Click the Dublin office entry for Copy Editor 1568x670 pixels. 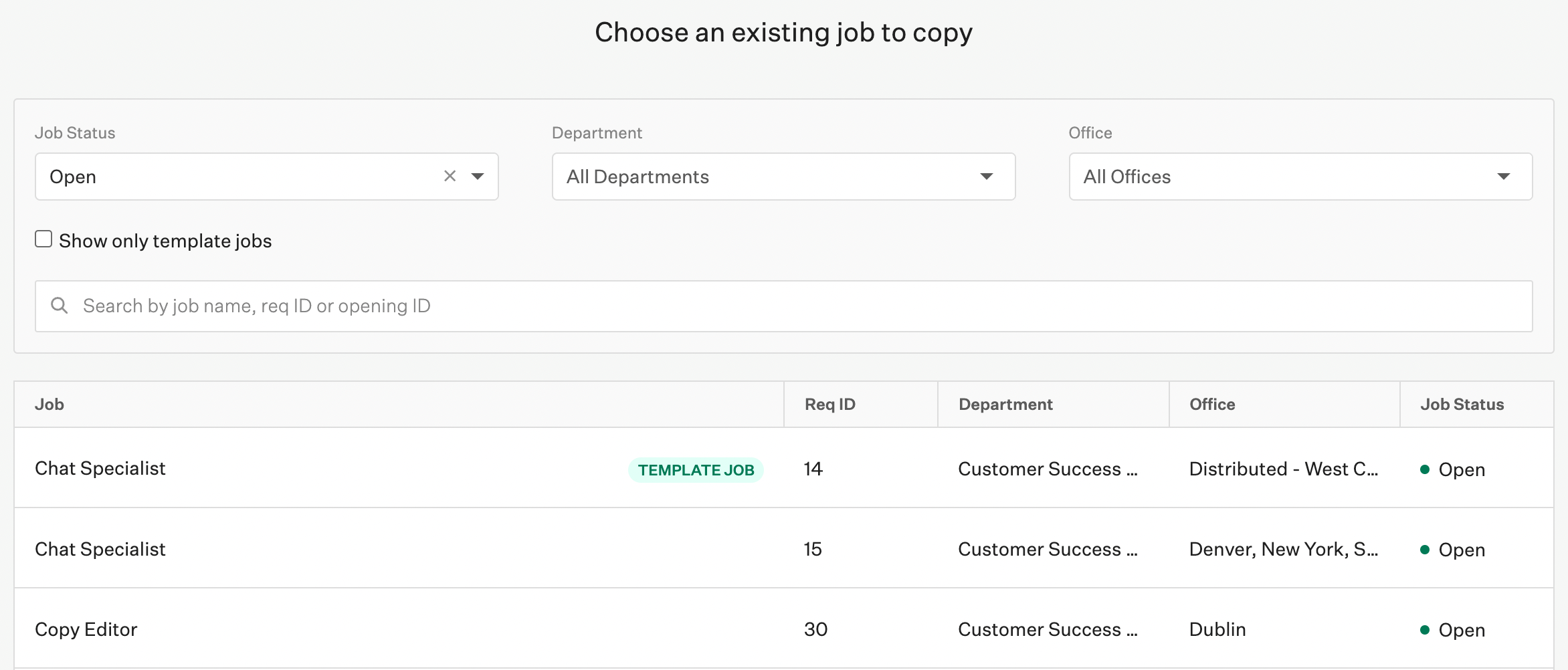(1217, 629)
